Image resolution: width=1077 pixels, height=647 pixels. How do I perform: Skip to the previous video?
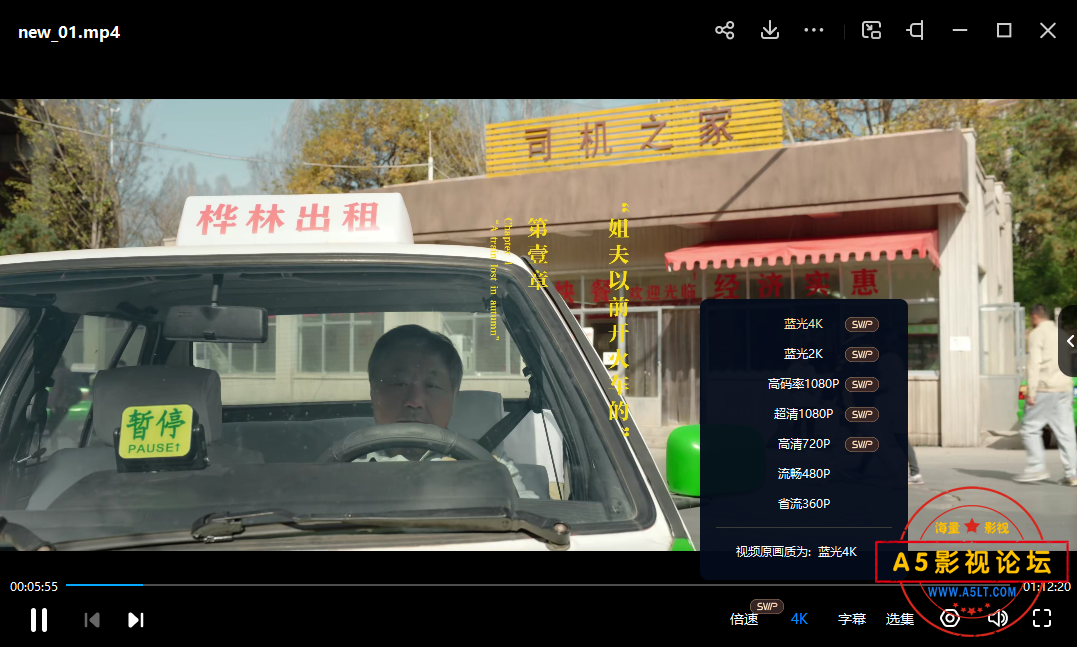tap(92, 620)
